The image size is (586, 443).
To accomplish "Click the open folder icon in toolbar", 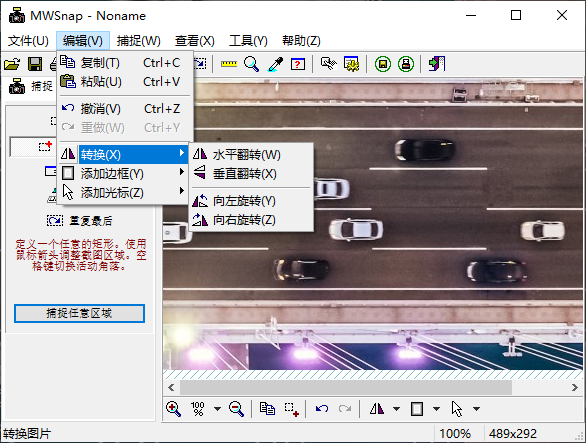I will point(12,64).
